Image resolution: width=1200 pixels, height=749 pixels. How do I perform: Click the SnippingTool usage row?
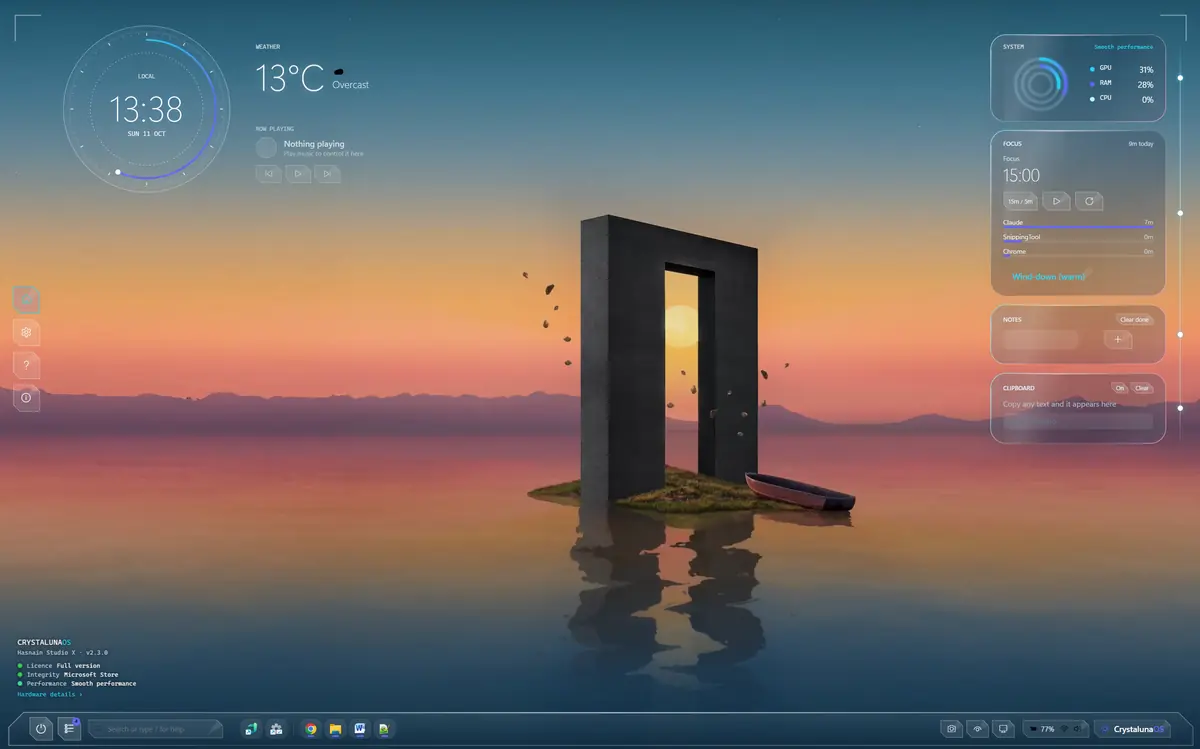(x=1078, y=238)
